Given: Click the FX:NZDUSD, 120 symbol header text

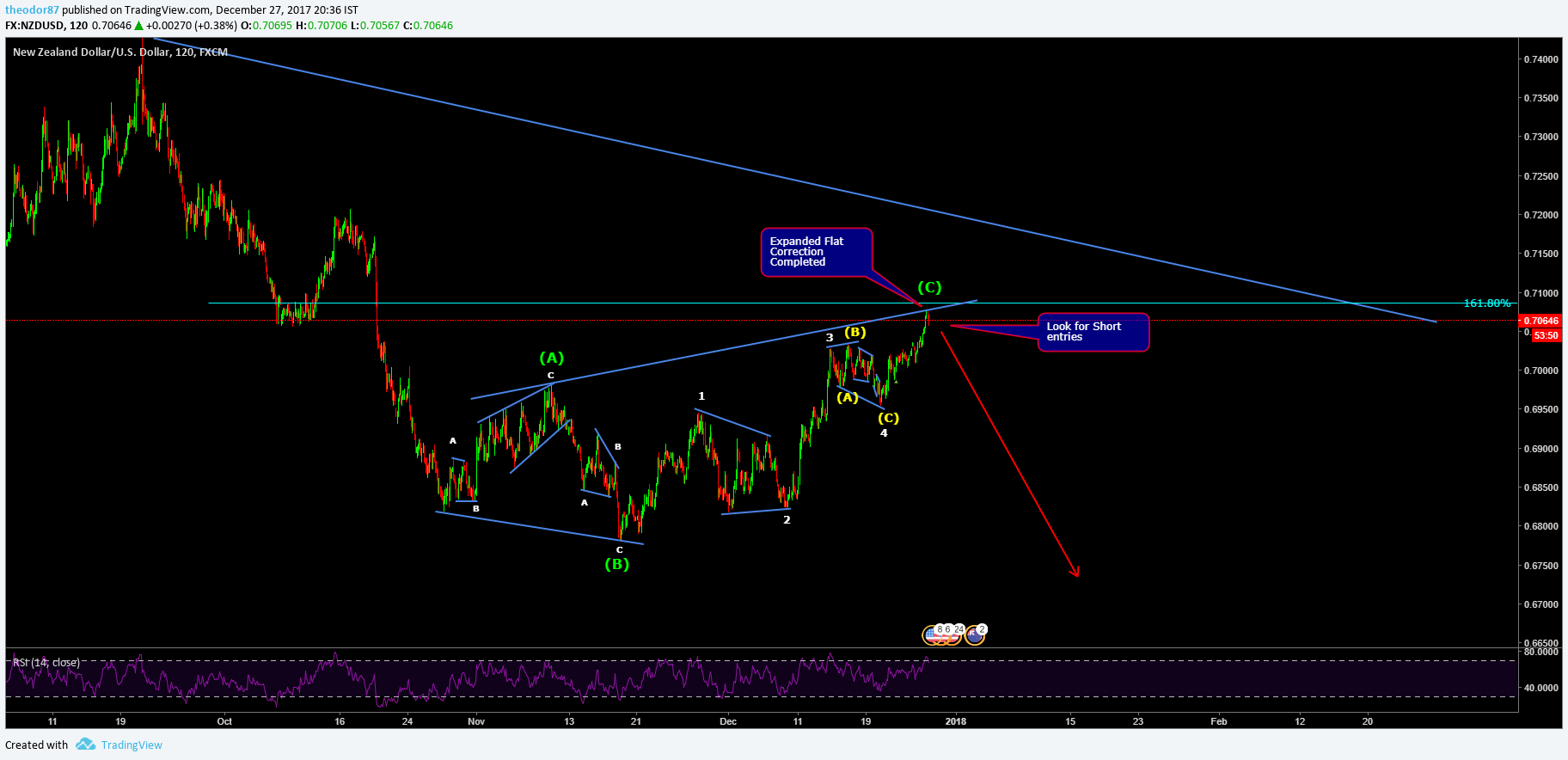Looking at the screenshot, I should [46, 26].
